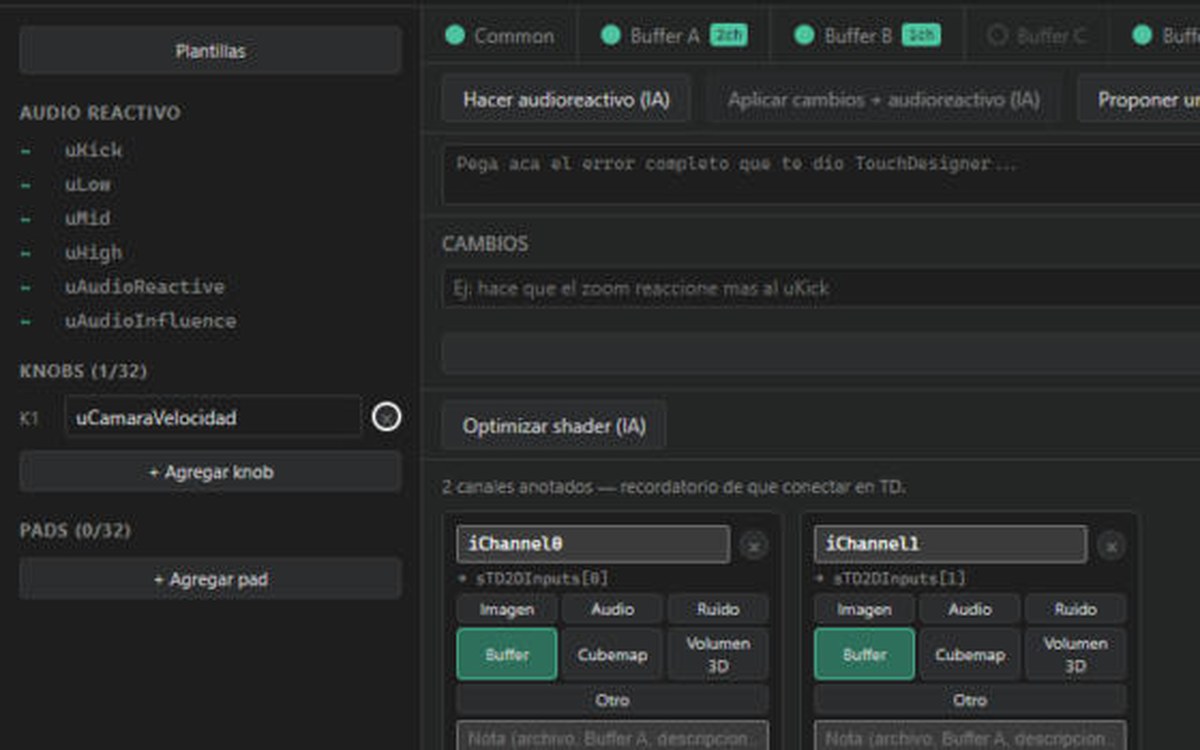Click + Agregar knob
This screenshot has height=750, width=1200.
click(210, 472)
